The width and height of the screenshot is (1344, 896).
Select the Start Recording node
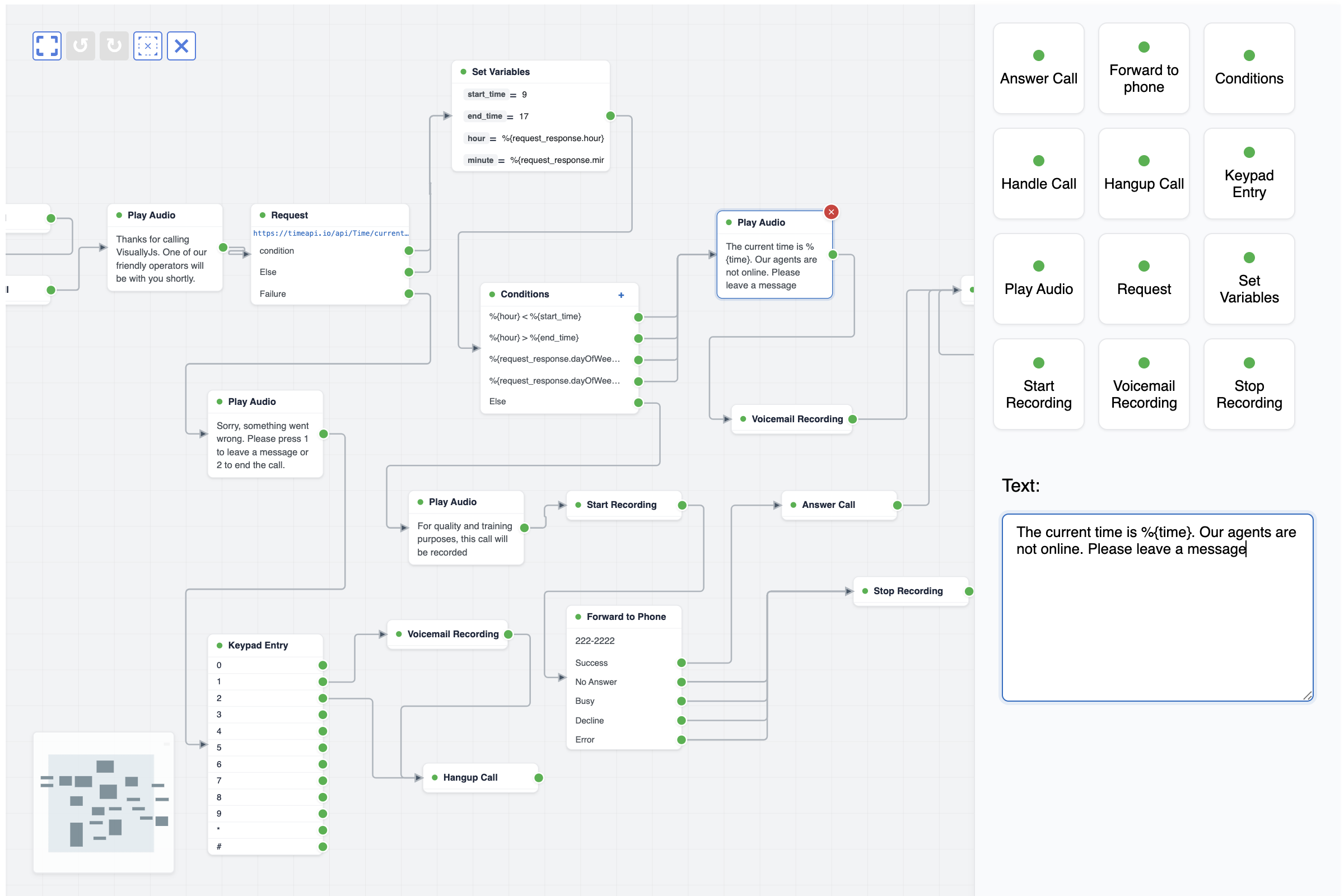pos(624,506)
